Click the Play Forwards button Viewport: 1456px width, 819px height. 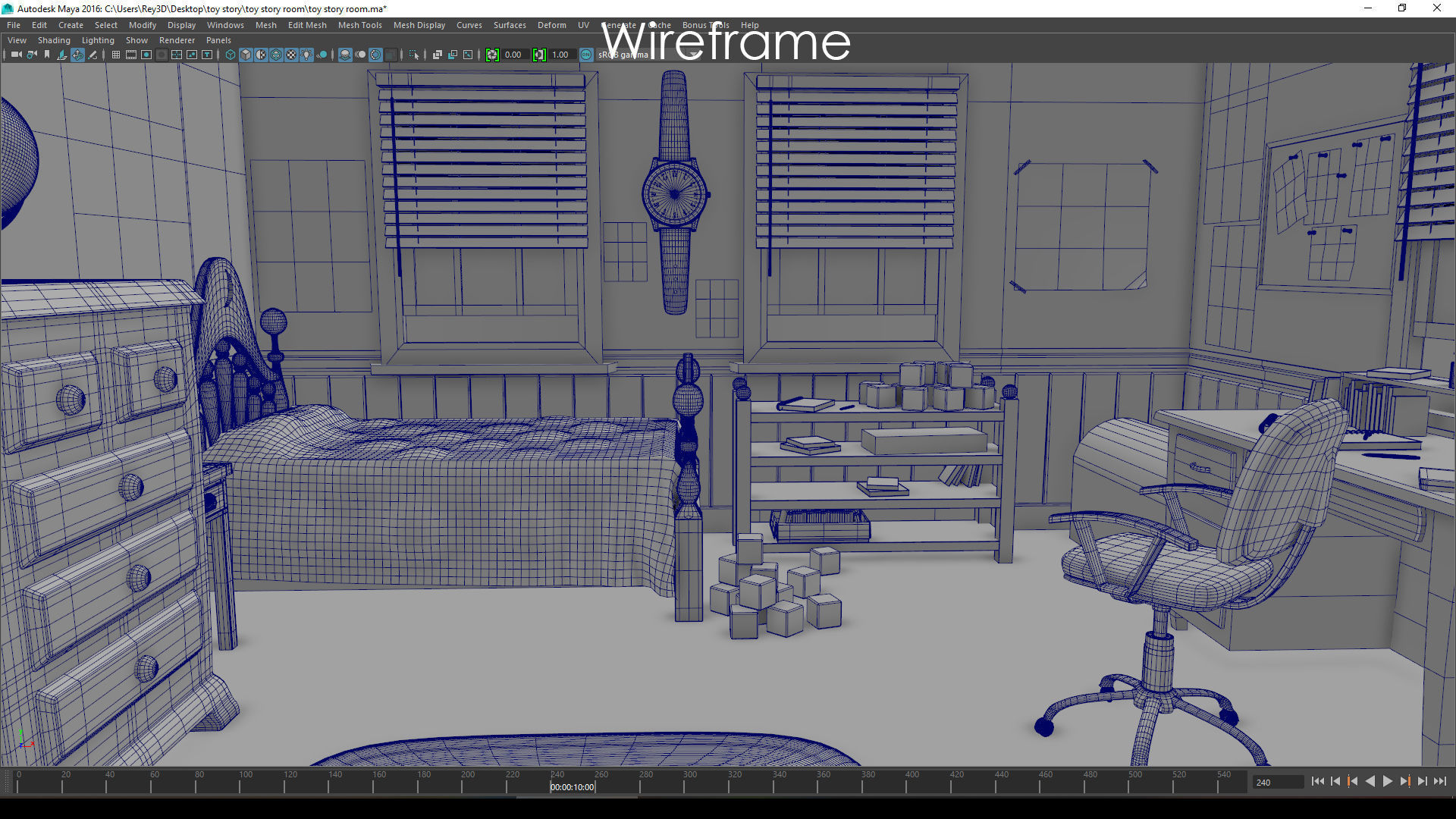pyautogui.click(x=1388, y=781)
